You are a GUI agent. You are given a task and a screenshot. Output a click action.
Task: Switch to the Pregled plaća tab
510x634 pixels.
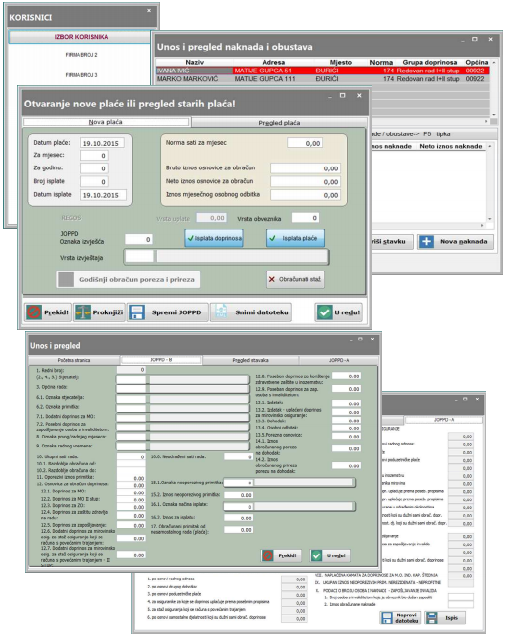[279, 123]
